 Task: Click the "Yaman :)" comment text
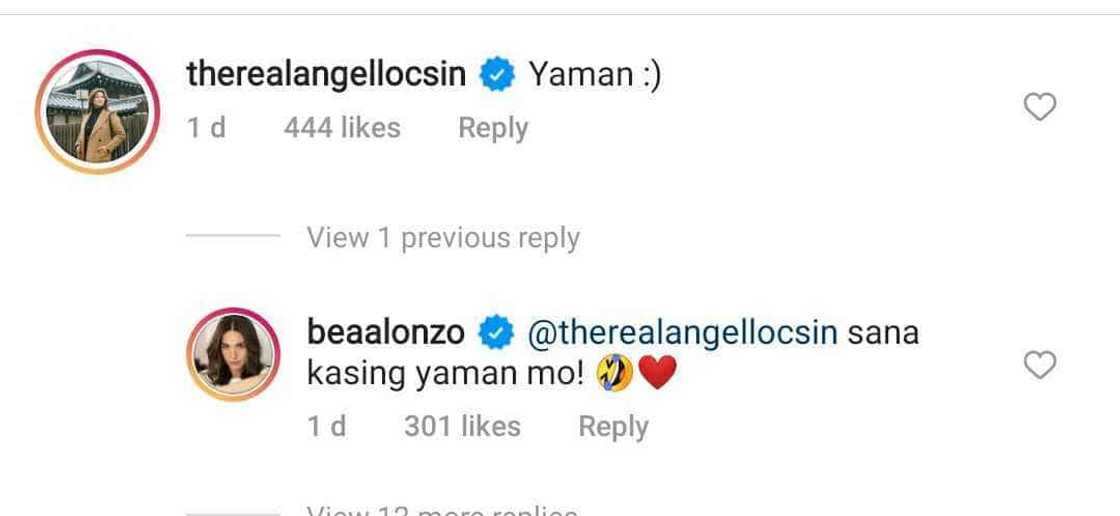[594, 75]
